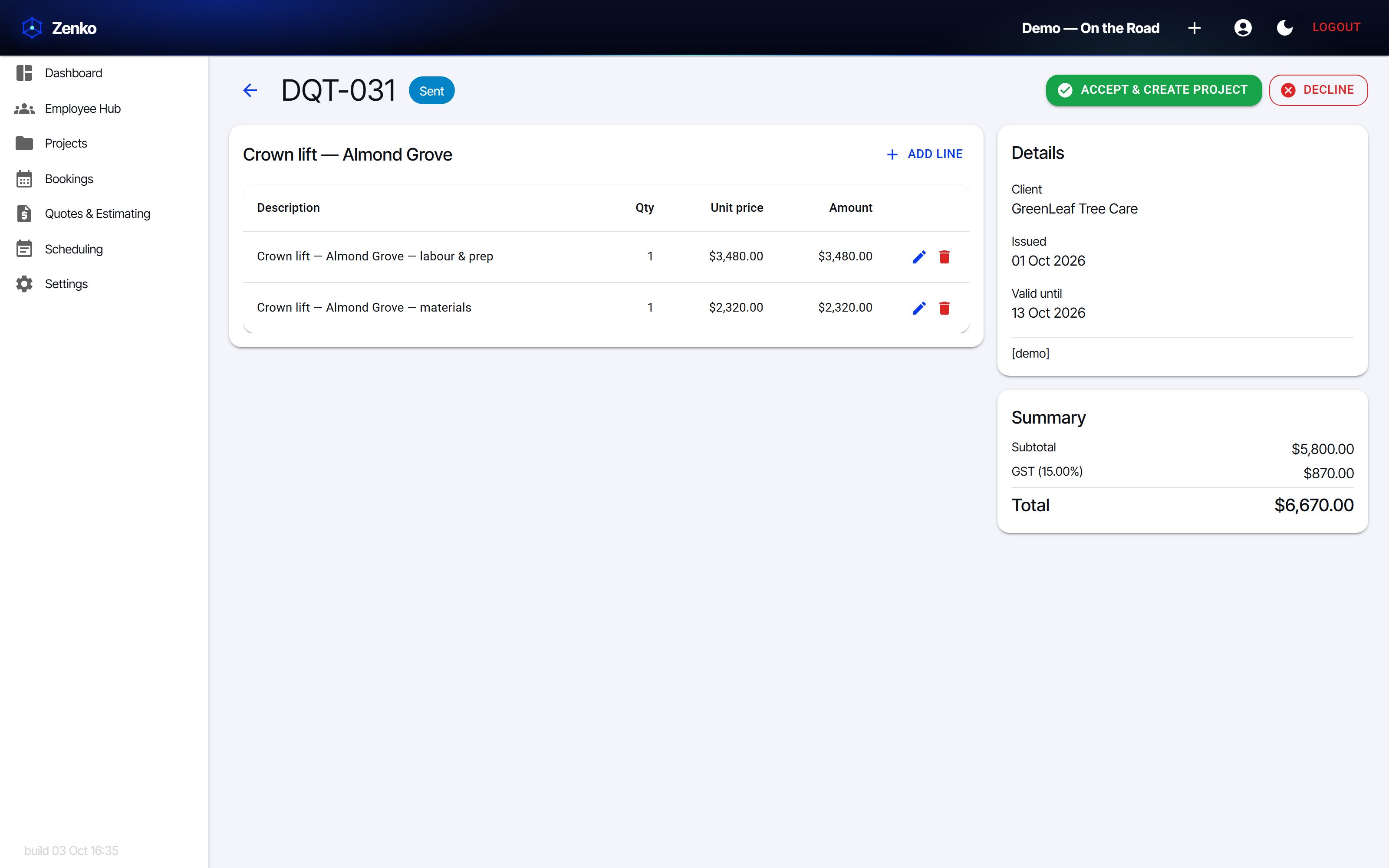Go back using the blue arrow
The width and height of the screenshot is (1389, 868).
[x=250, y=90]
